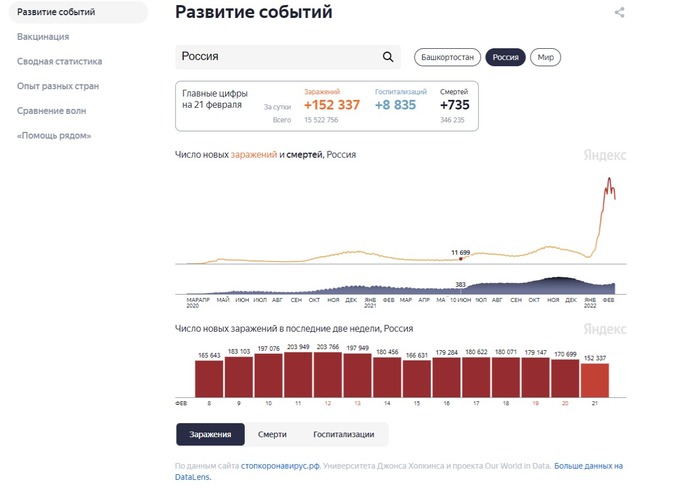Select the Россия region chip

[505, 57]
